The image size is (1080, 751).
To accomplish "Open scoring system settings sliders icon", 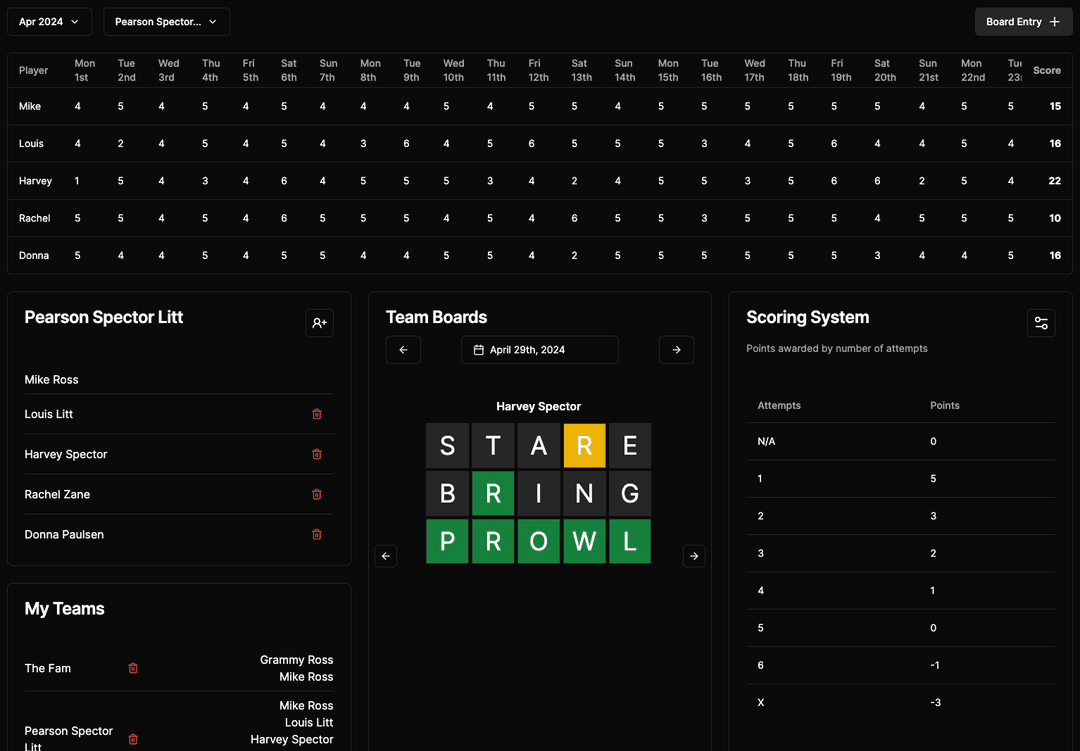I will coord(1041,323).
